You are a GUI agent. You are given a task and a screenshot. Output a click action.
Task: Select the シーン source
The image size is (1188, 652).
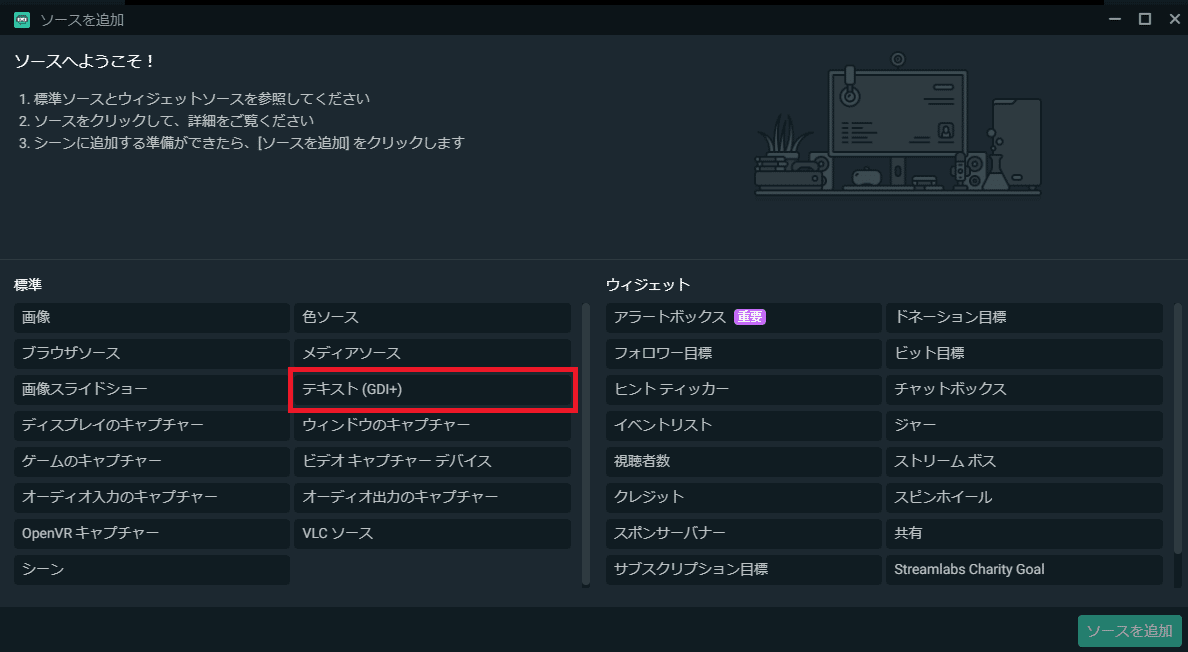(x=152, y=569)
